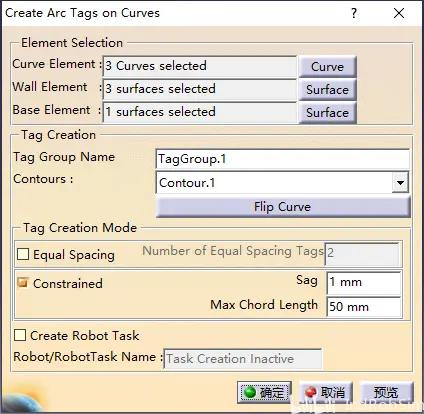Viewport: 424px width, 414px height.
Task: Select the Base Element field
Action: point(199,112)
